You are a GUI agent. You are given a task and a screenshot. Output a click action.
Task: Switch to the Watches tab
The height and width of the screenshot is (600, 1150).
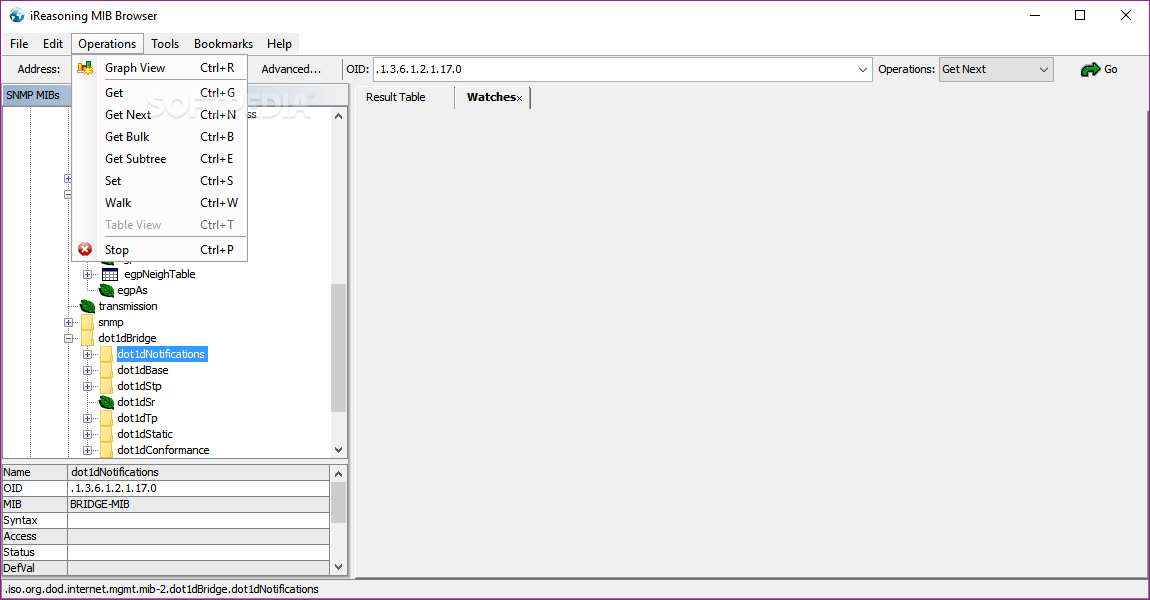(491, 97)
